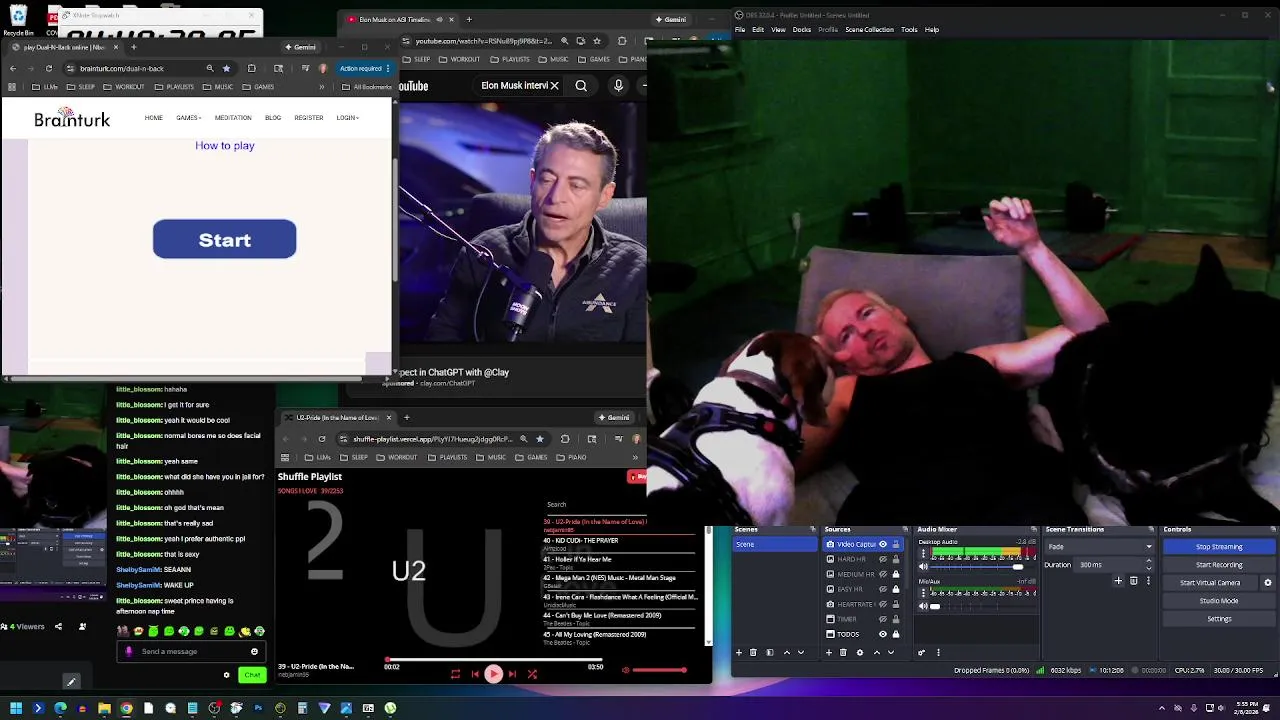Image resolution: width=1280 pixels, height=720 pixels.
Task: Click Stop Streaming button
Action: tap(1219, 547)
